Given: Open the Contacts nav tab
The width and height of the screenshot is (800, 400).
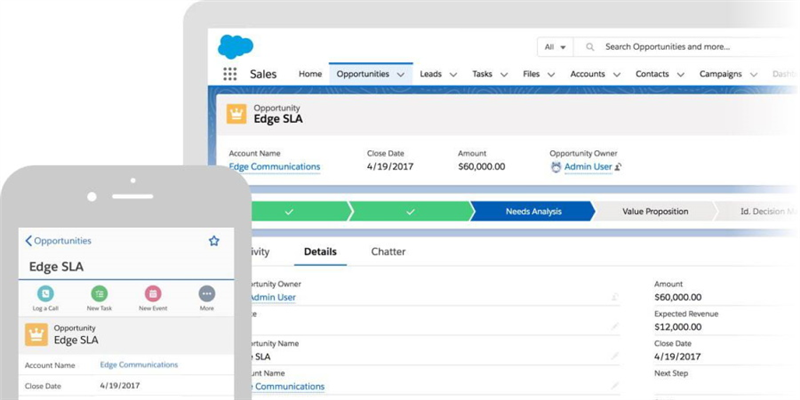Looking at the screenshot, I should click(652, 74).
